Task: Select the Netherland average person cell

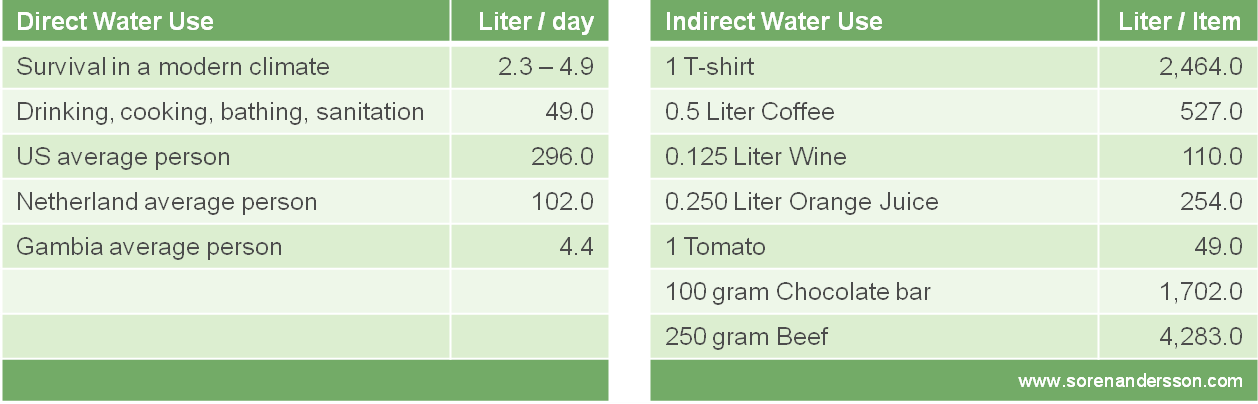Action: 167,202
